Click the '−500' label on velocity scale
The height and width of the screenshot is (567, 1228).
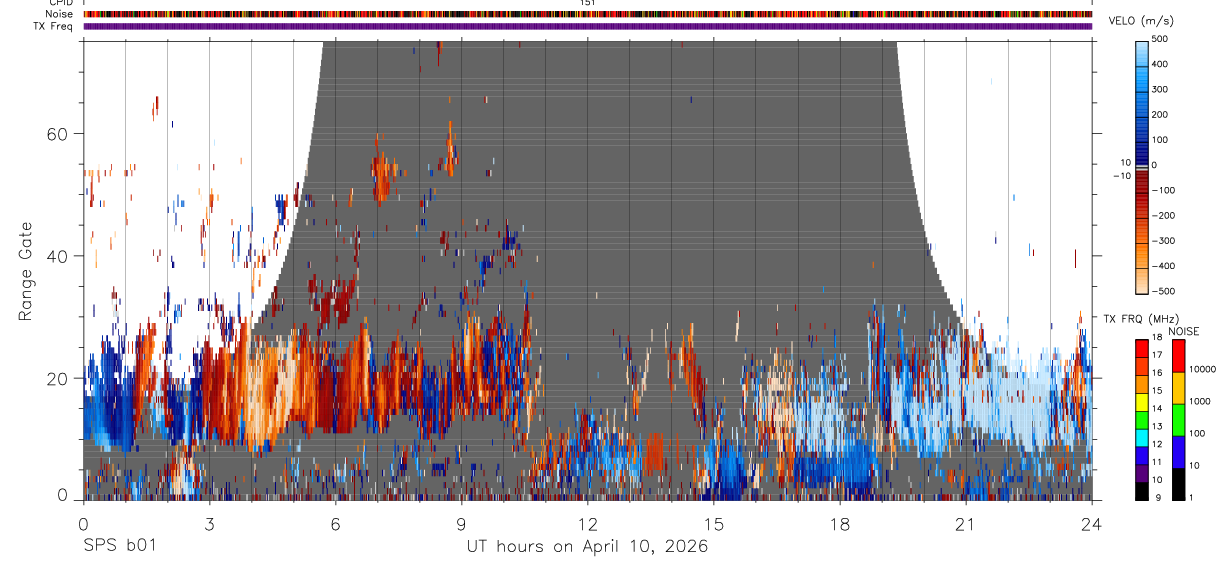tap(1164, 290)
